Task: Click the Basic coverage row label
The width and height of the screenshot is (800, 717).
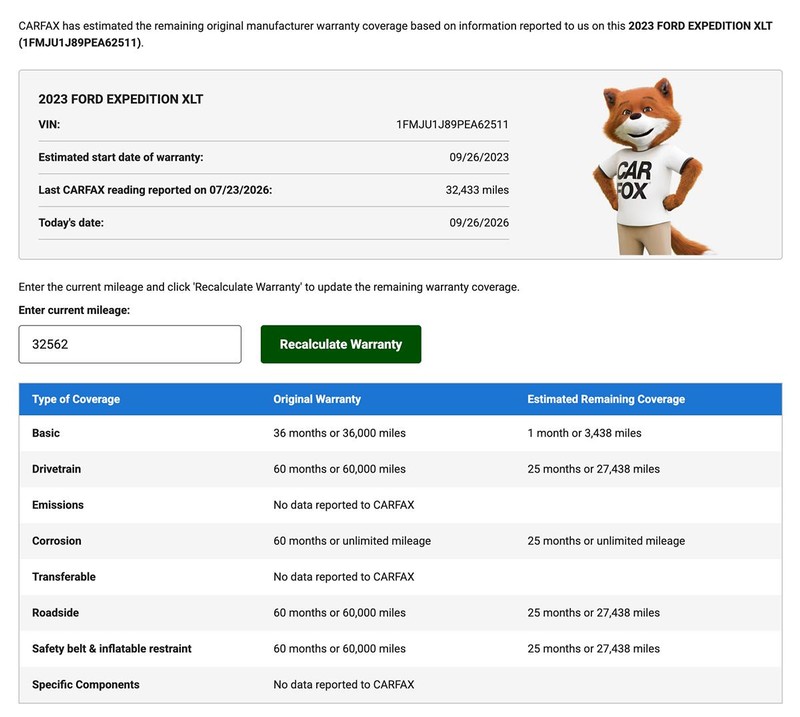Action: point(46,433)
